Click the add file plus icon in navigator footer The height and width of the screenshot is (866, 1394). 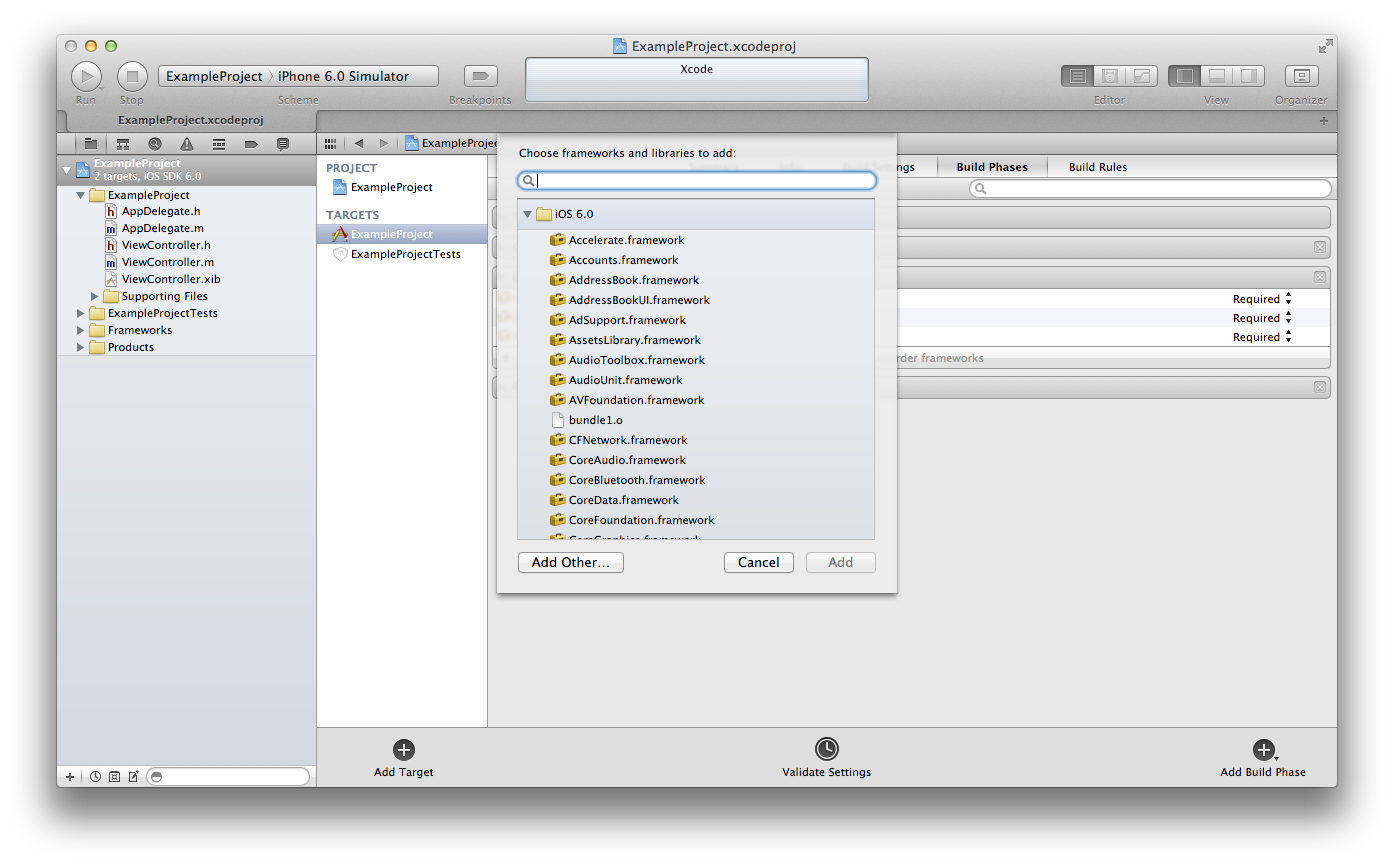point(70,776)
